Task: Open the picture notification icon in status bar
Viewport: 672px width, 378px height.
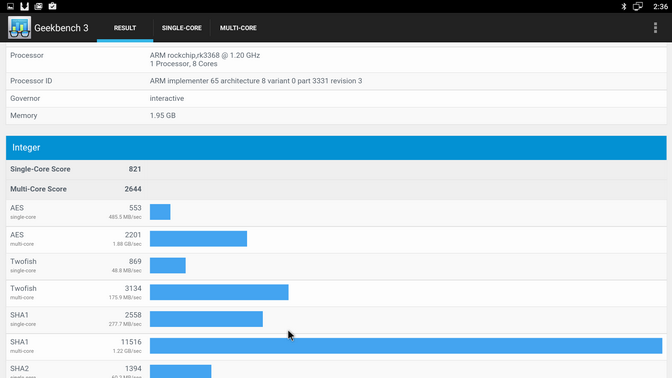Action: pos(10,6)
